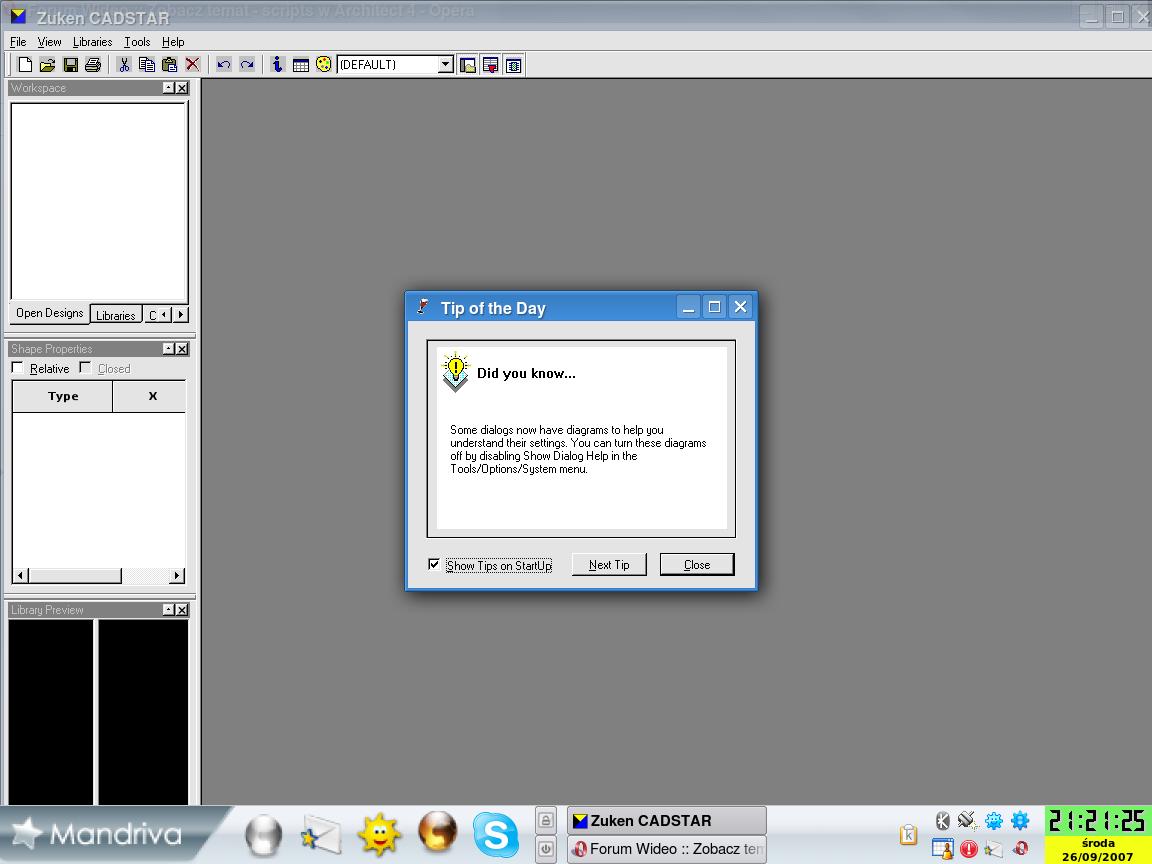
Task: Click the Klipper clipboard tray icon
Action: 909,835
